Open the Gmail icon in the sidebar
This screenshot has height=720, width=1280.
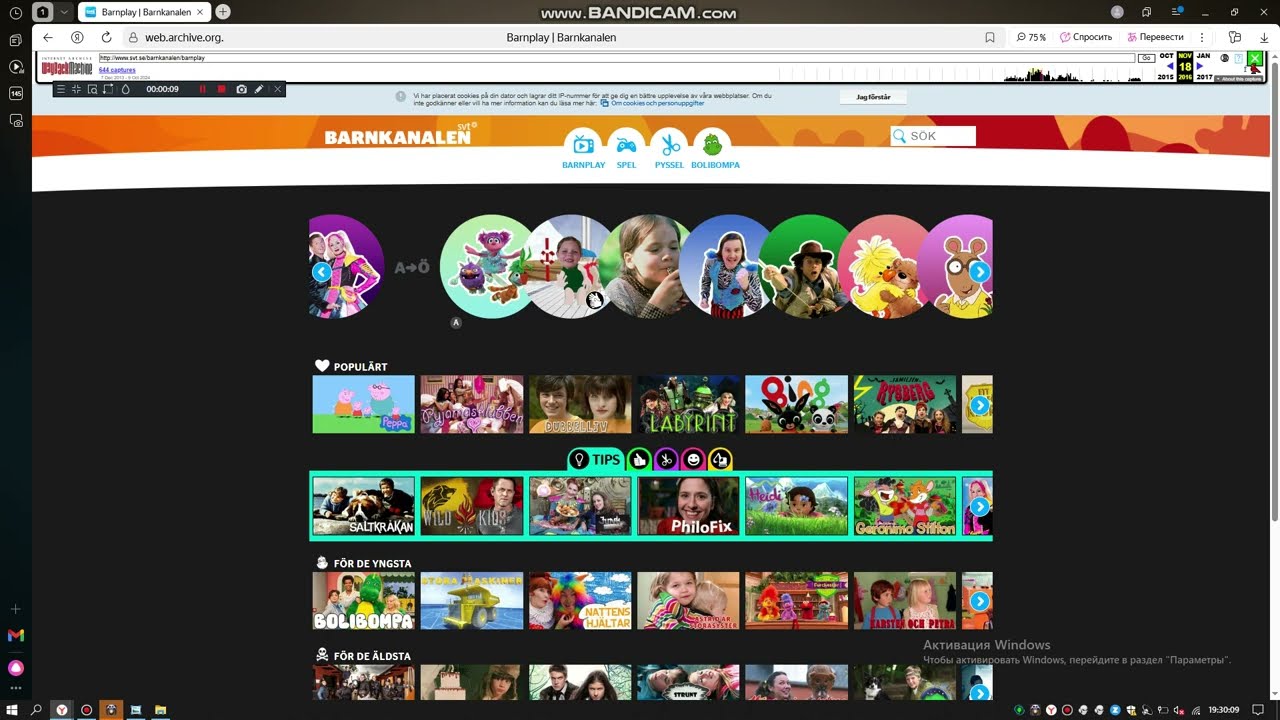click(16, 635)
